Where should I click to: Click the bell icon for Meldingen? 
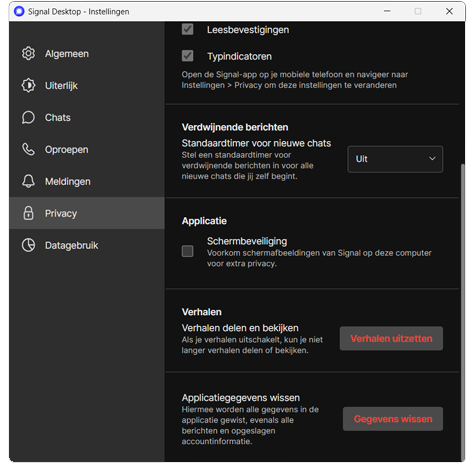[28, 182]
